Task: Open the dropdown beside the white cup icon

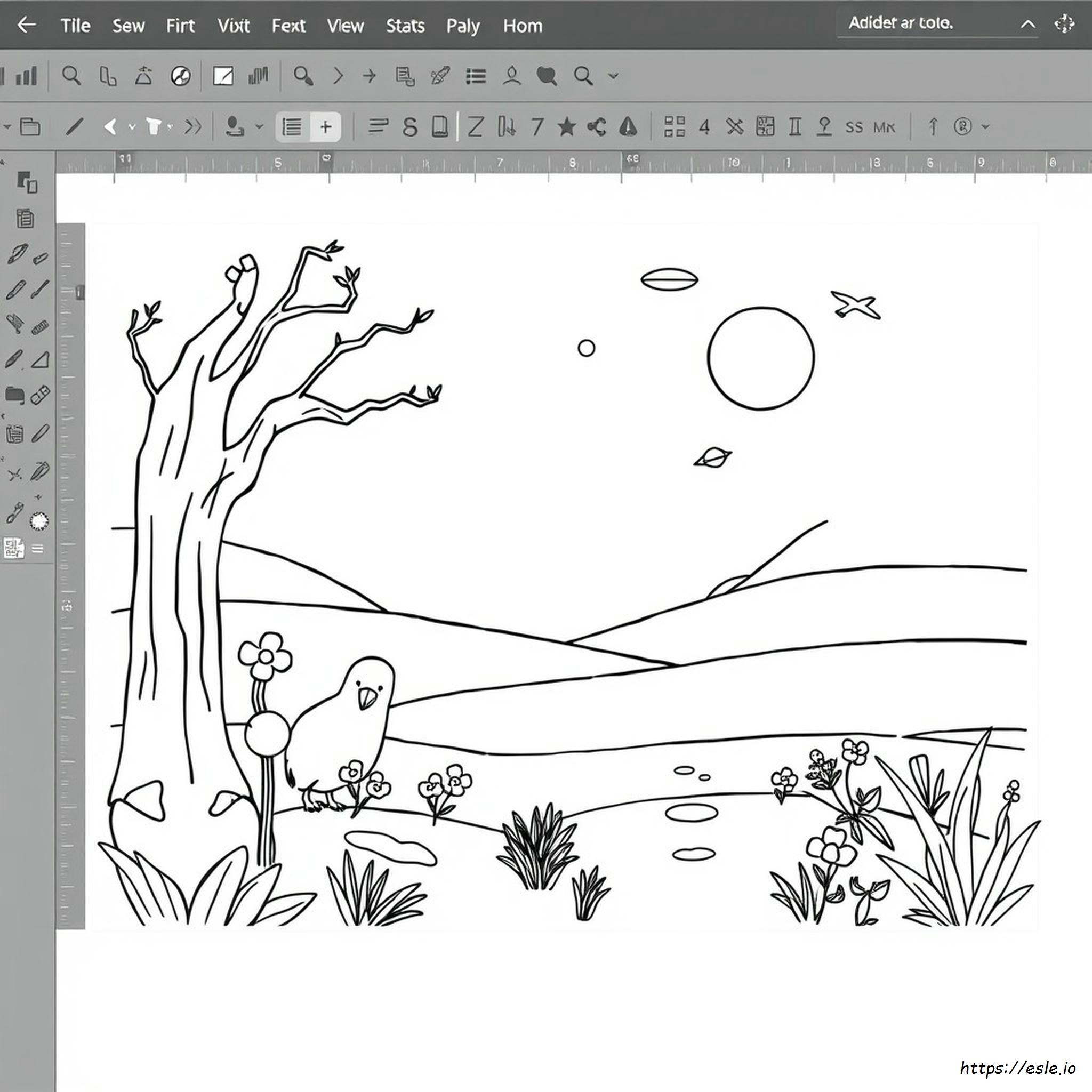Action: point(170,126)
